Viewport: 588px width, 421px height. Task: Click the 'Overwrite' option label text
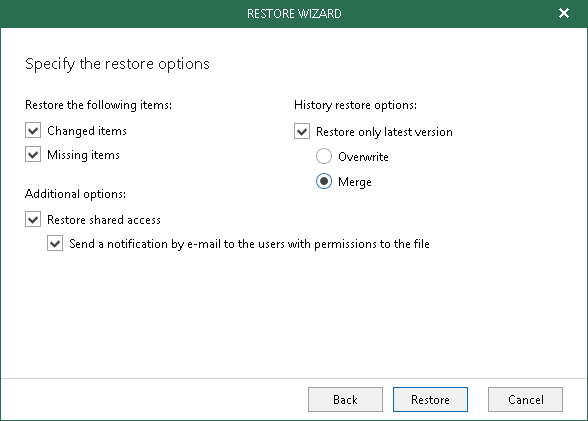pyautogui.click(x=363, y=157)
